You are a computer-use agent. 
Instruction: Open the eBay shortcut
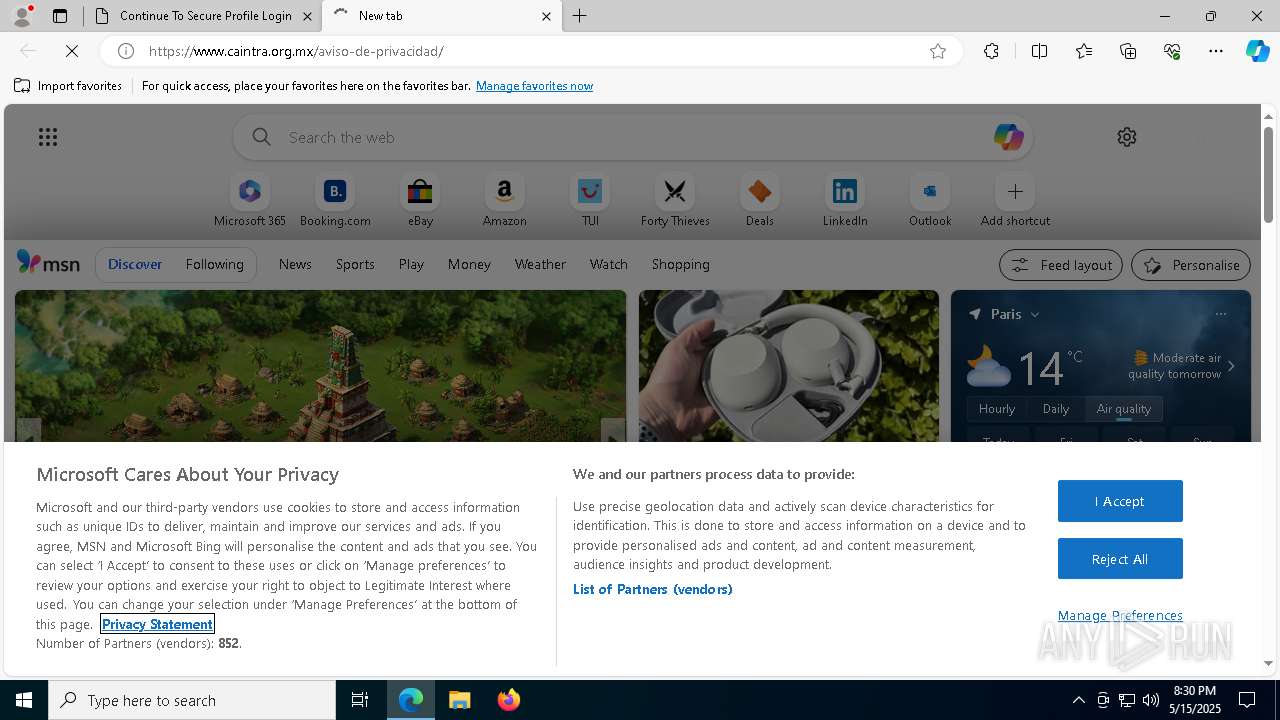(420, 201)
